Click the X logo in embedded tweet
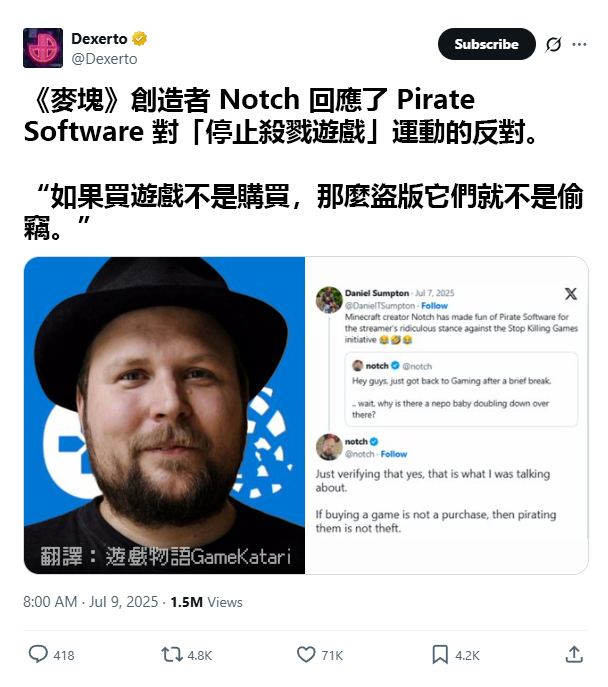The width and height of the screenshot is (608, 687). 571,294
